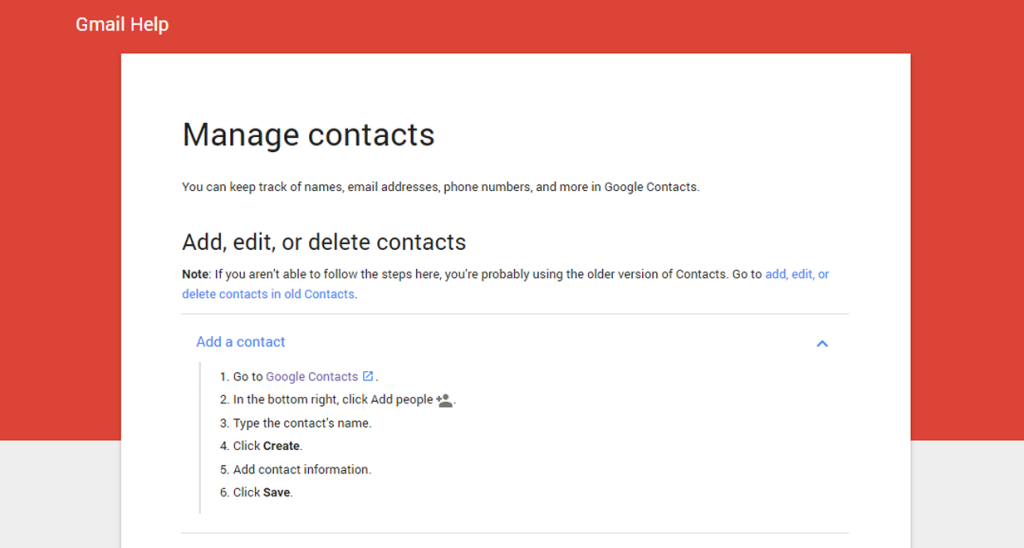Click the 'Add, edit, or delete contacts' heading
Viewport: 1024px width, 548px height.
pyautogui.click(x=324, y=242)
